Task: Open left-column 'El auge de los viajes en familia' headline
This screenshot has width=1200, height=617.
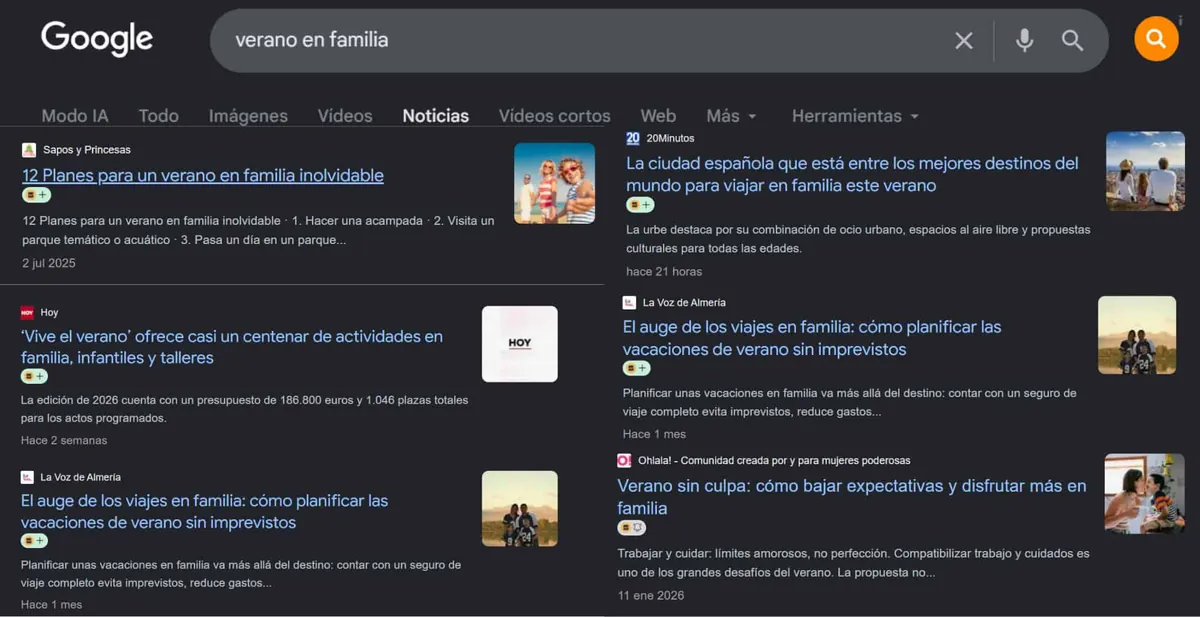Action: (x=205, y=511)
